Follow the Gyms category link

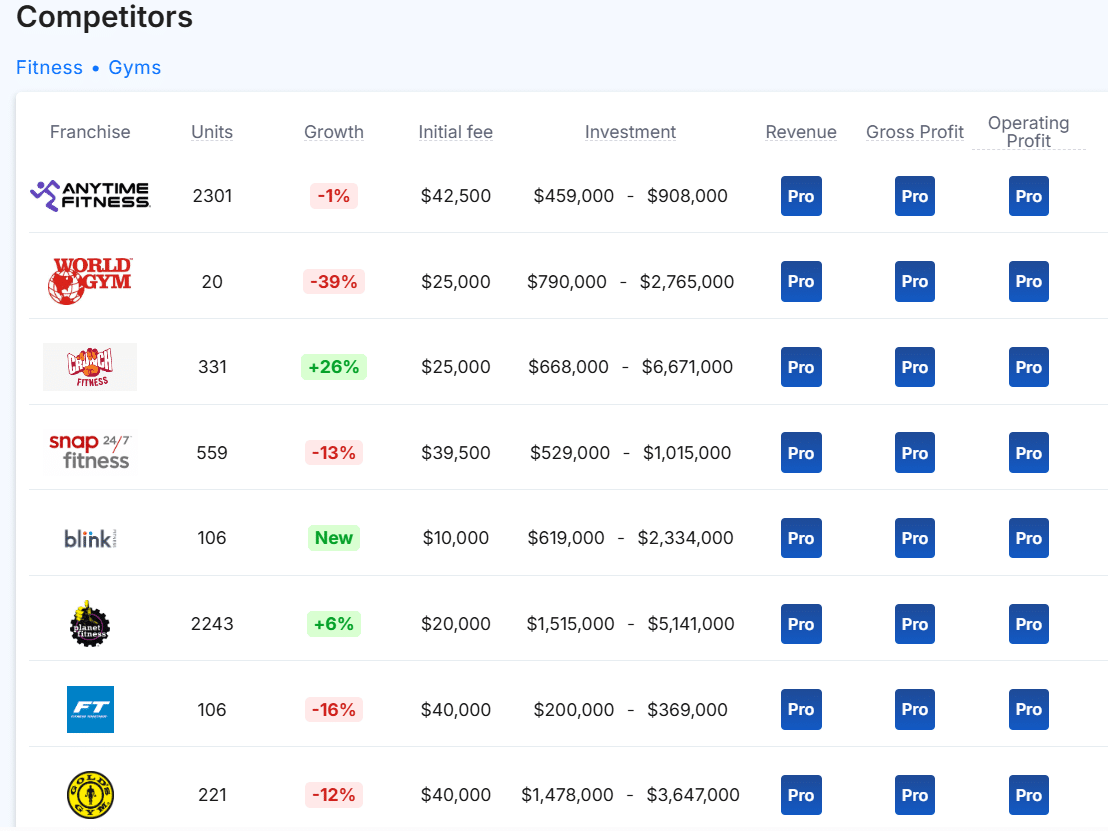click(134, 68)
